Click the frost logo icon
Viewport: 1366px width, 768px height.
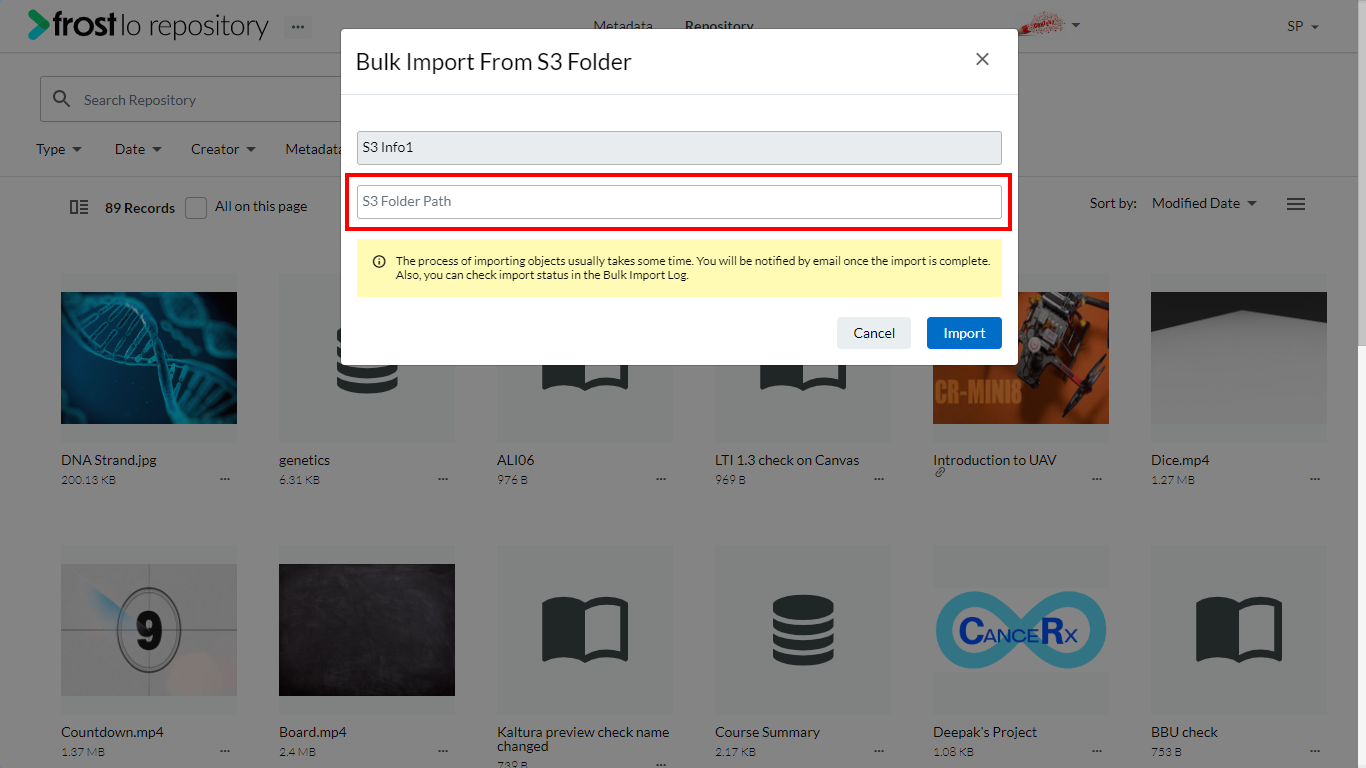[x=39, y=25]
